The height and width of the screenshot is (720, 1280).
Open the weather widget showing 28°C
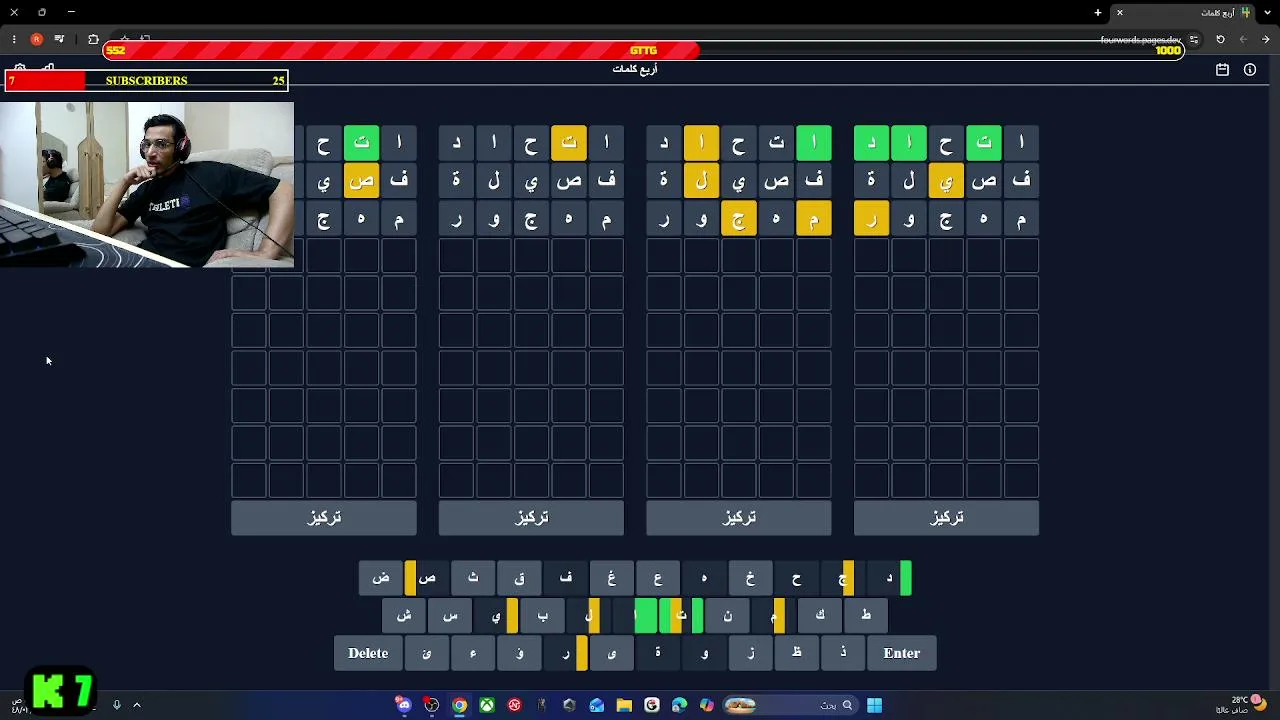1248,704
